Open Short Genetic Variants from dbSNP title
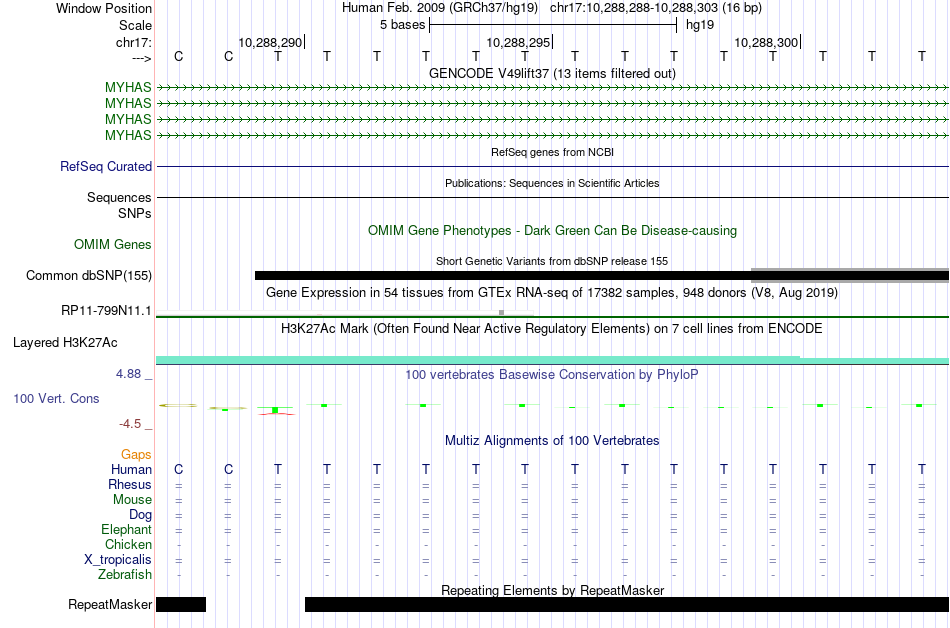 [552, 261]
